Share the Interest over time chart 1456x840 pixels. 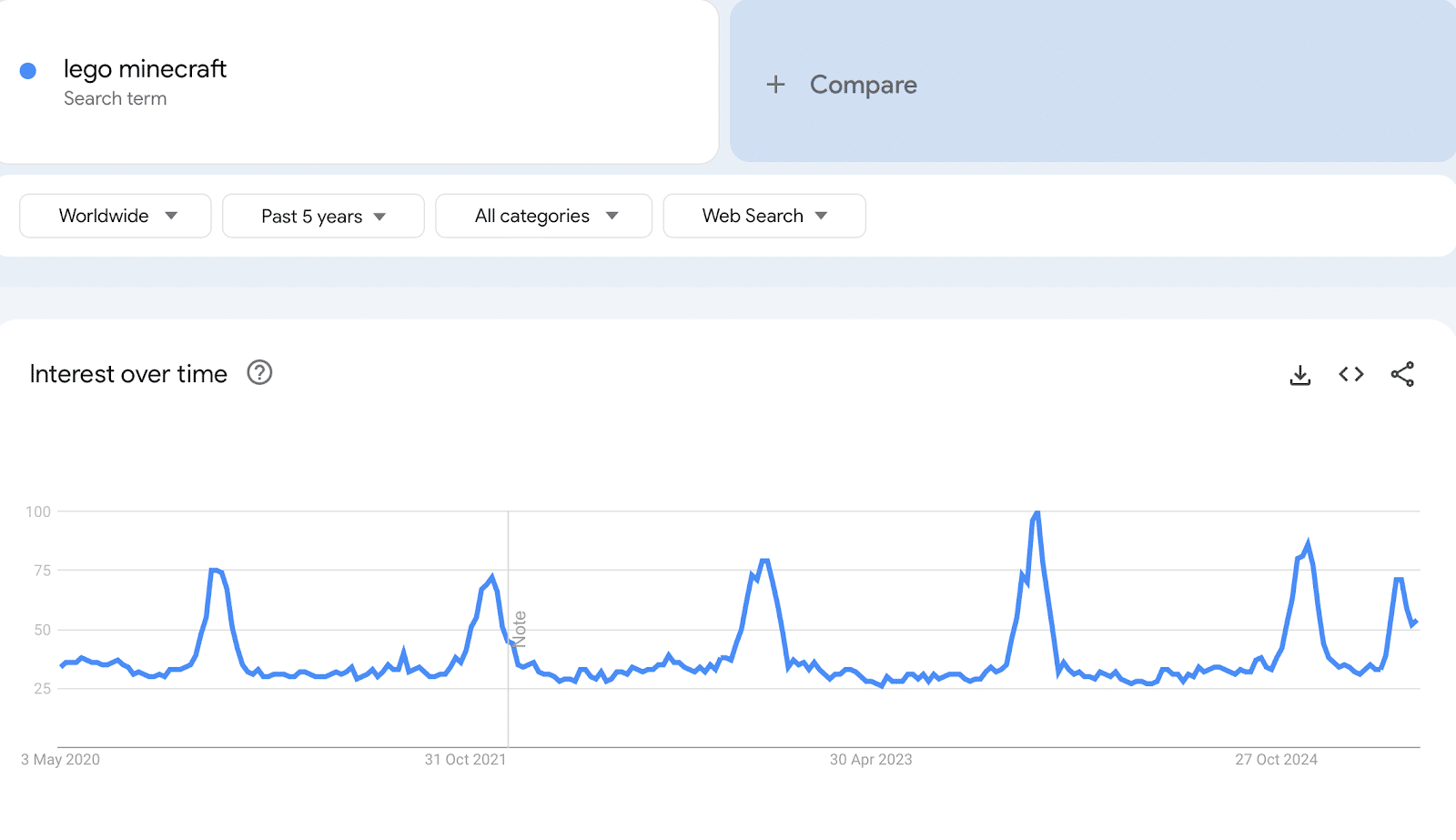pos(1402,374)
